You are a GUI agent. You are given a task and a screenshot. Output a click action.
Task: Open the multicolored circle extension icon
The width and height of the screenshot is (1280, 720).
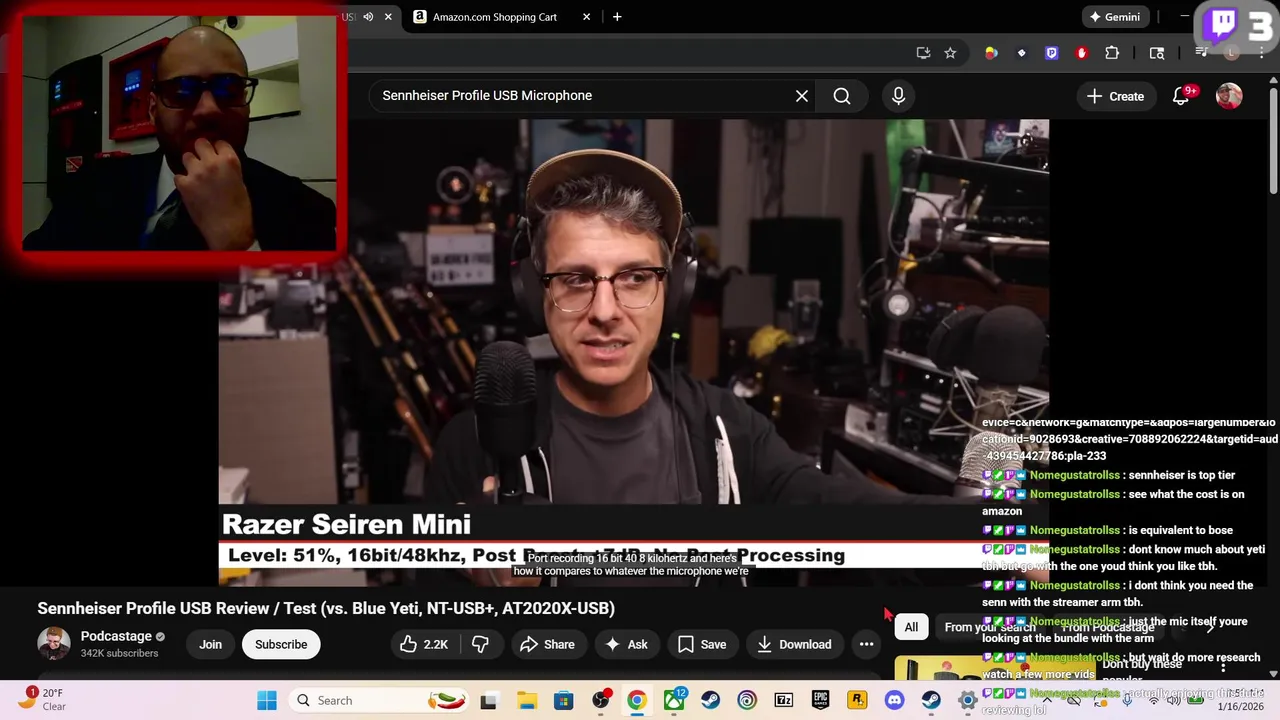pos(991,53)
